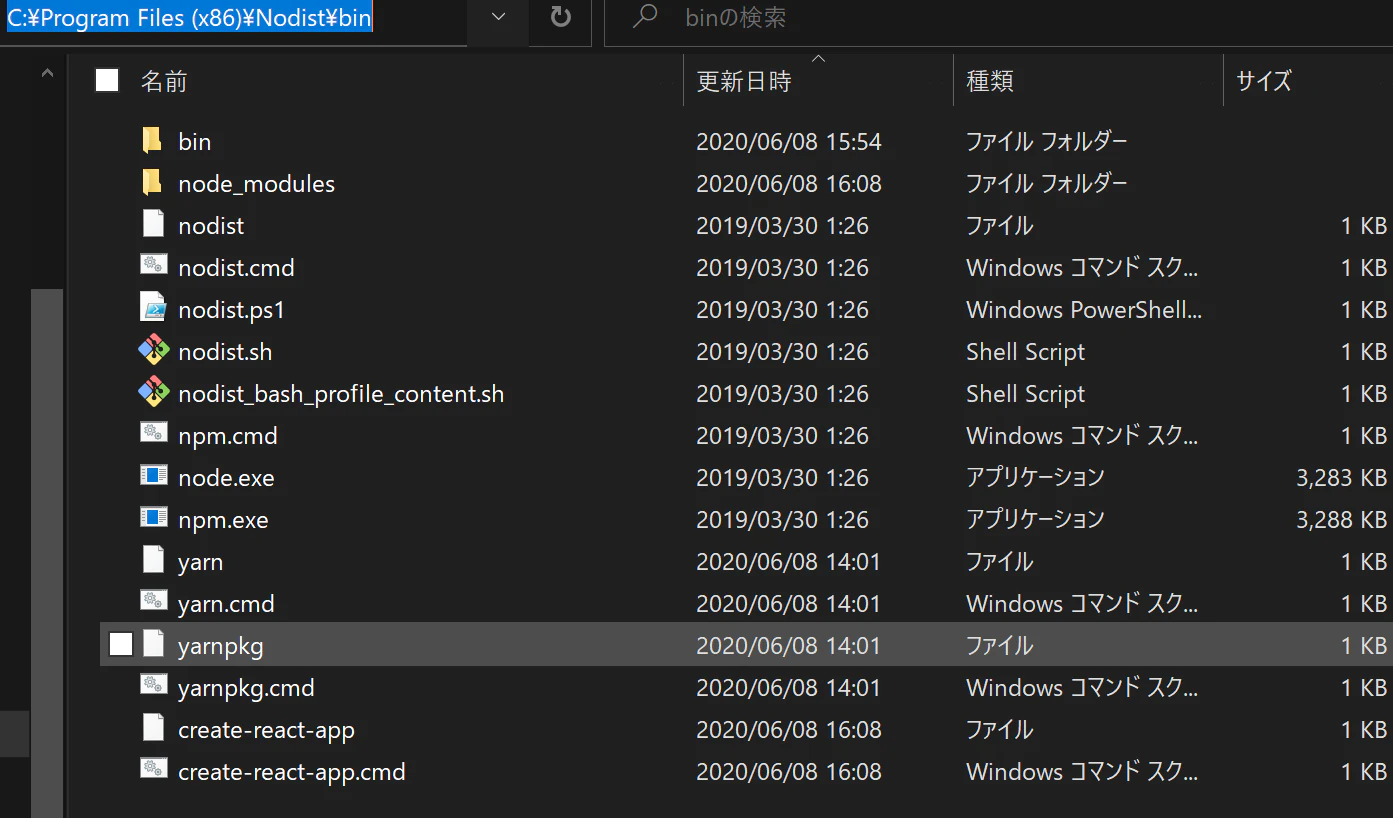Click the gear icon beside yarn.cmd

click(x=153, y=603)
